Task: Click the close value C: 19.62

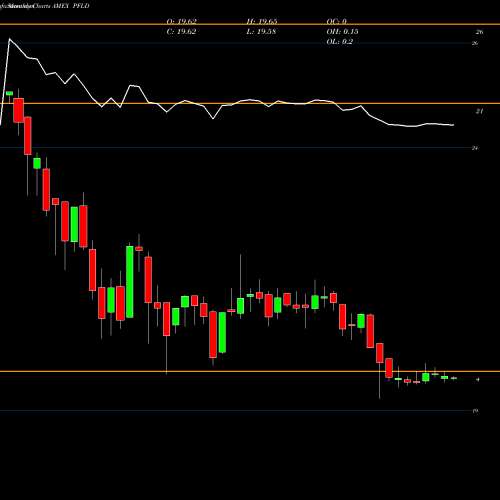Action: click(x=181, y=32)
